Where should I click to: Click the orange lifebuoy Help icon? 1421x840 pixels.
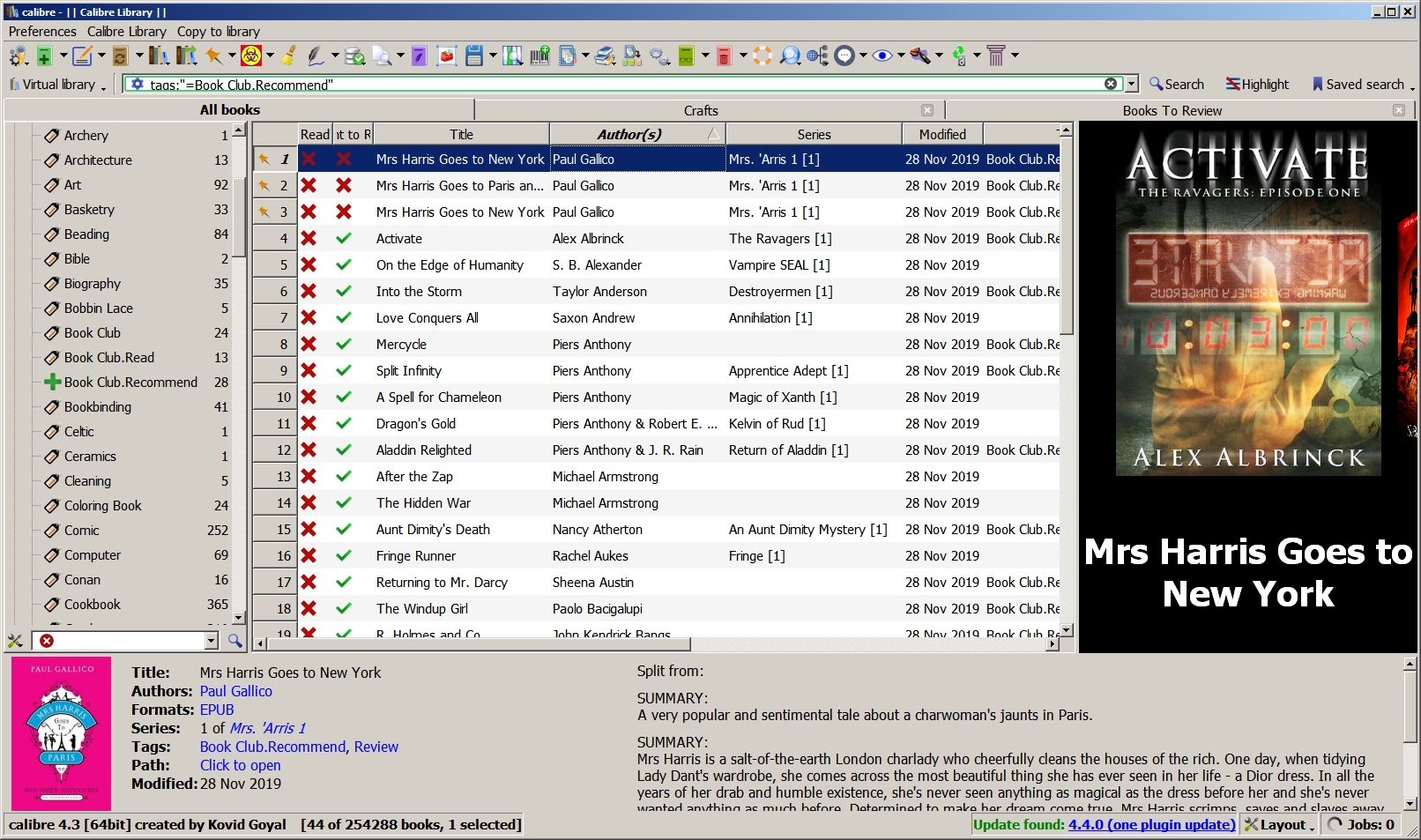[763, 56]
